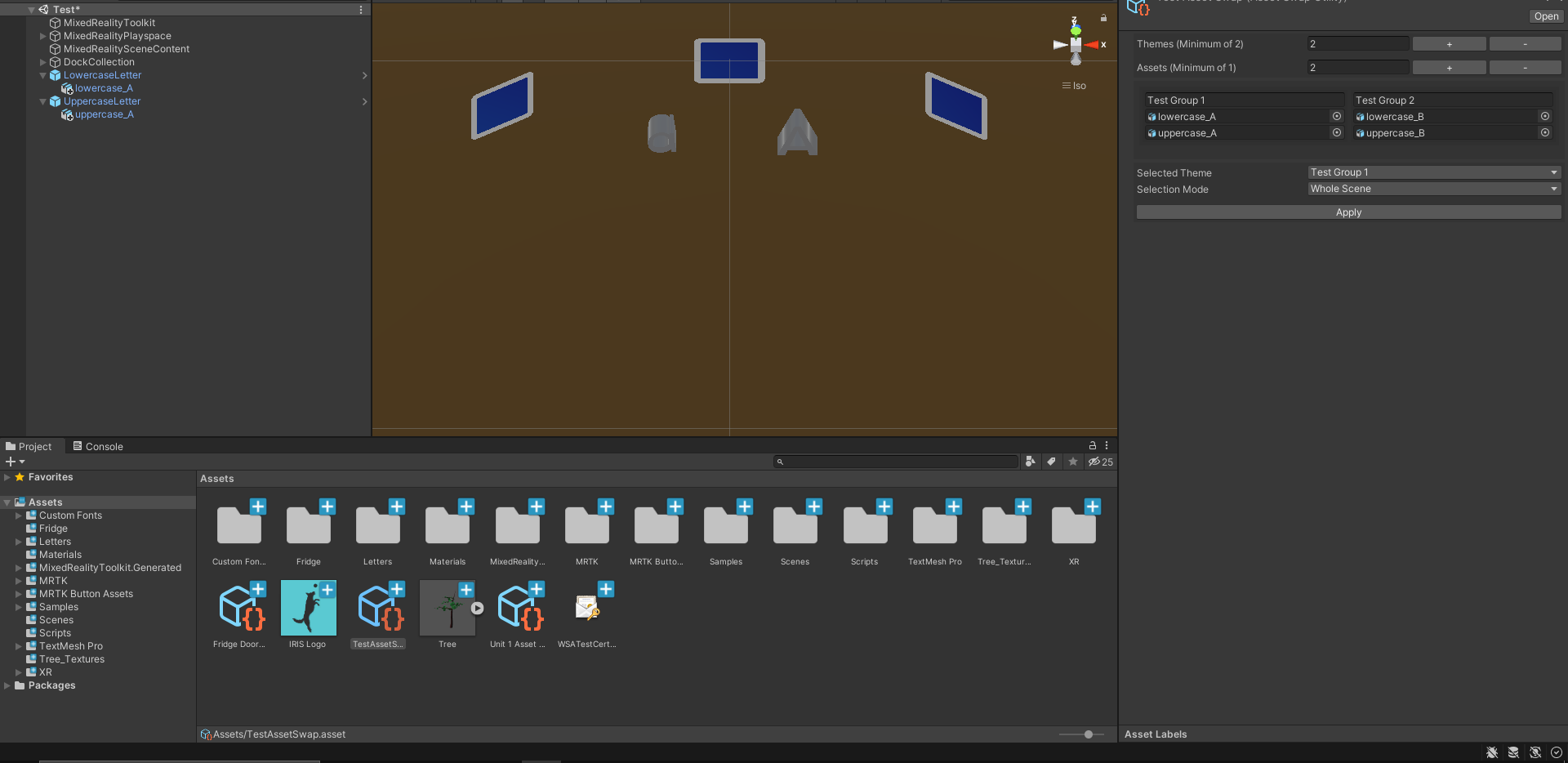Viewport: 1568px width, 763px height.
Task: Expand the Packages folder in Project tree
Action: (7, 685)
